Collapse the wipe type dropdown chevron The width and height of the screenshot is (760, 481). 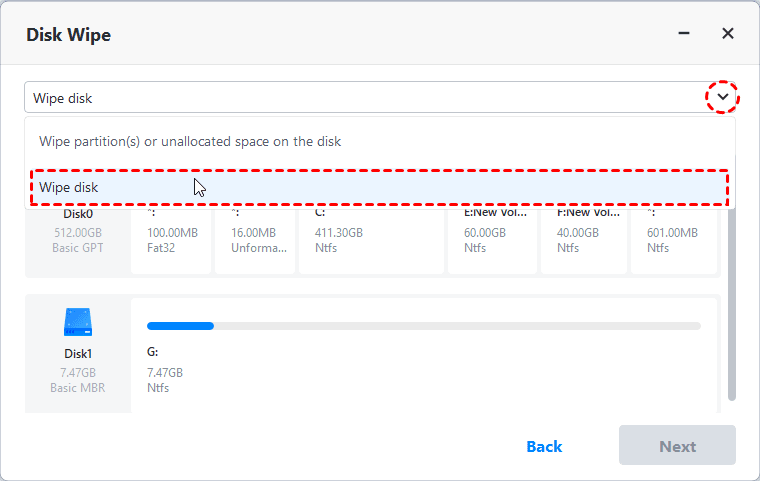click(722, 98)
